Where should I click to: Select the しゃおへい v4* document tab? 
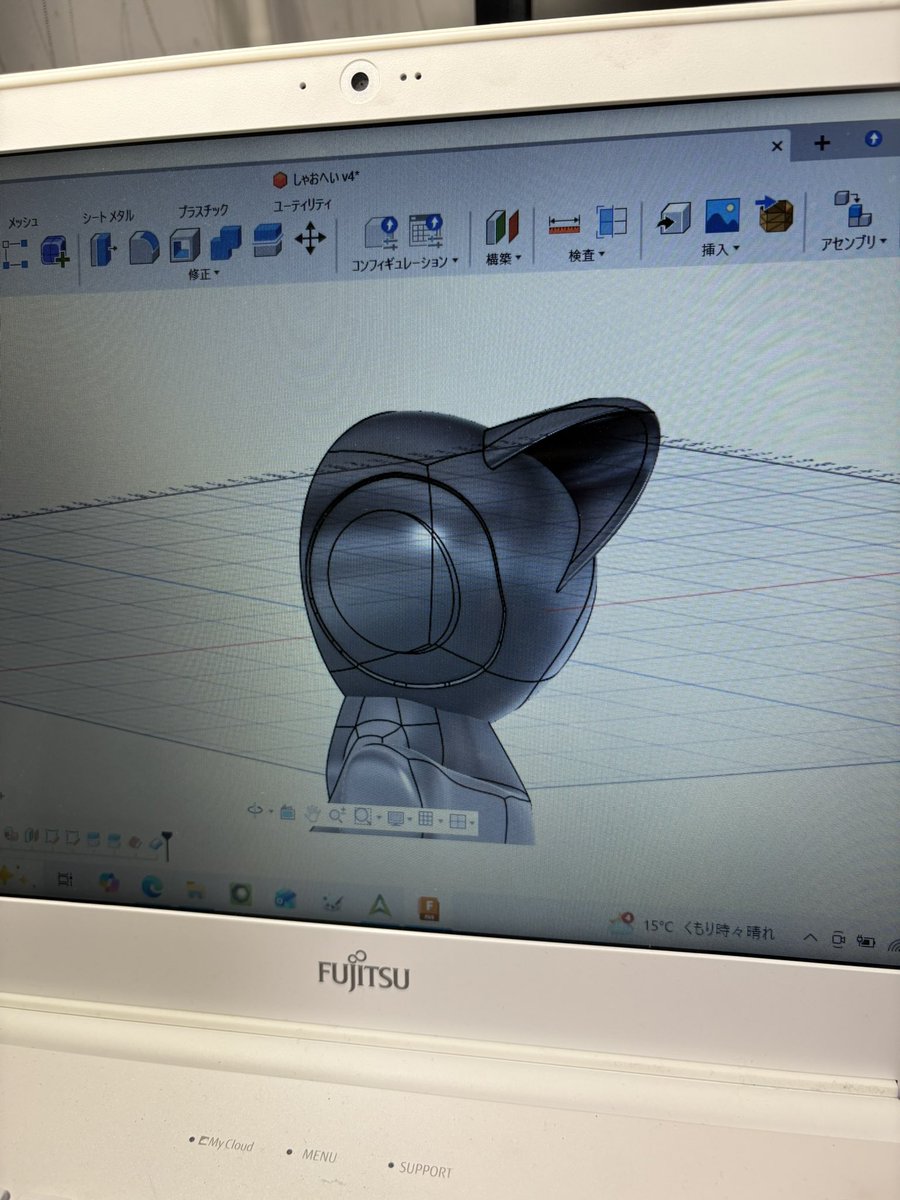click(316, 178)
